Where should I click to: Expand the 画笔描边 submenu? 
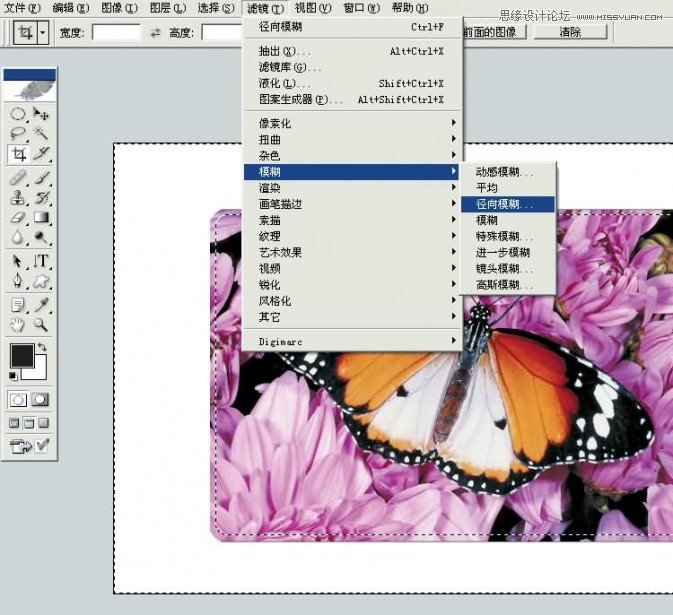point(352,204)
